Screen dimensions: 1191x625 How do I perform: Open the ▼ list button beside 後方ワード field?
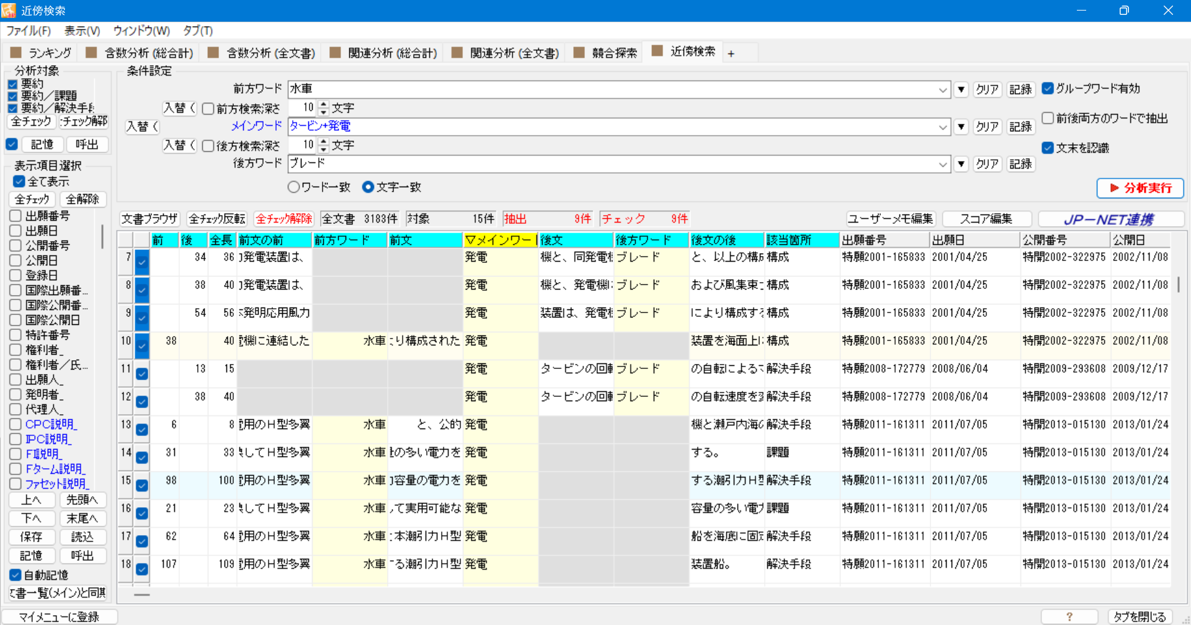[x=961, y=164]
